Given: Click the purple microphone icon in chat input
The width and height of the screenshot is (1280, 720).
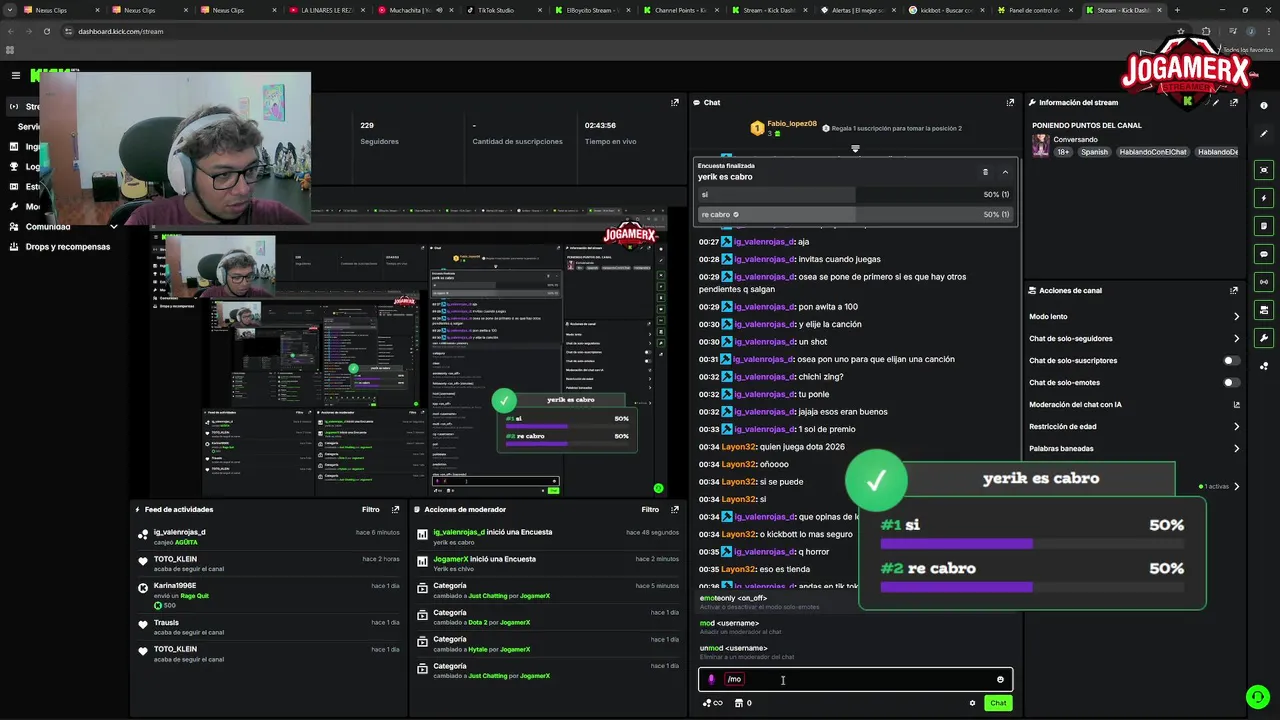Looking at the screenshot, I should (x=711, y=680).
